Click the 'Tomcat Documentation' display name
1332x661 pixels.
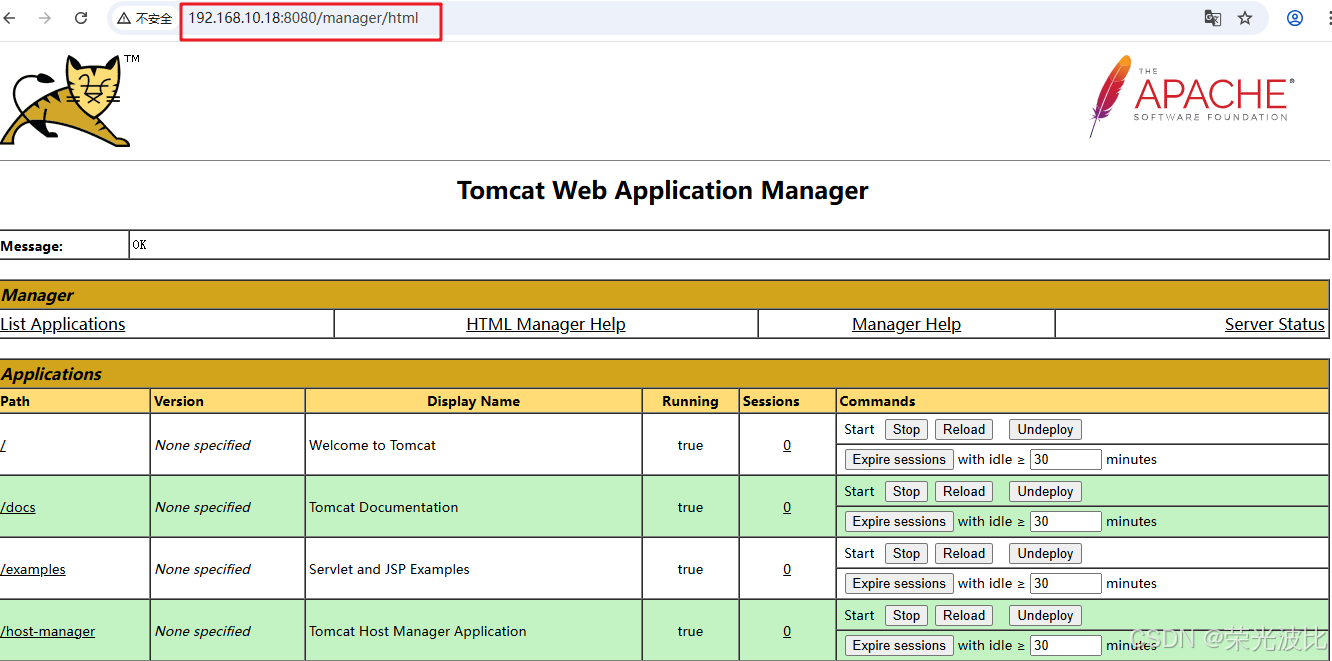(383, 507)
